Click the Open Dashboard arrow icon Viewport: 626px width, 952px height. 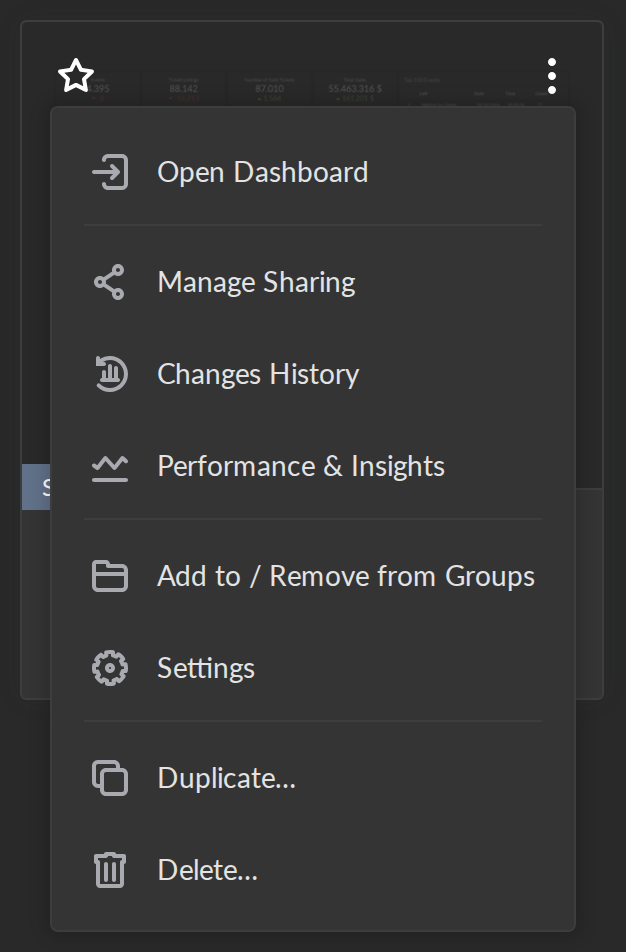click(x=110, y=172)
